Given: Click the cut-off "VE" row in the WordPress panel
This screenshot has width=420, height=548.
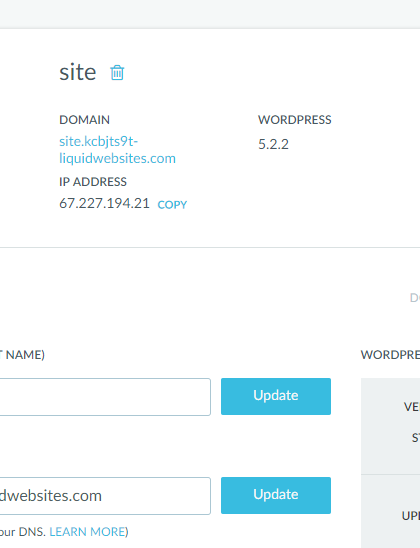Looking at the screenshot, I should click(412, 406).
